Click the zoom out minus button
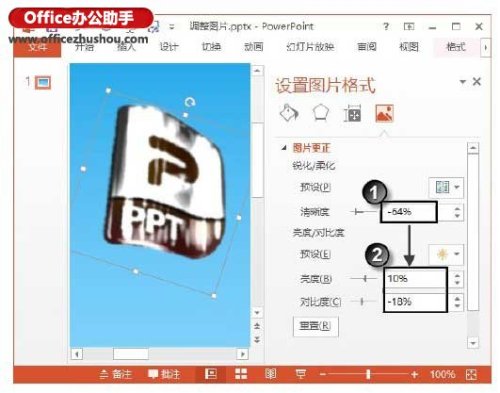 coord(322,374)
